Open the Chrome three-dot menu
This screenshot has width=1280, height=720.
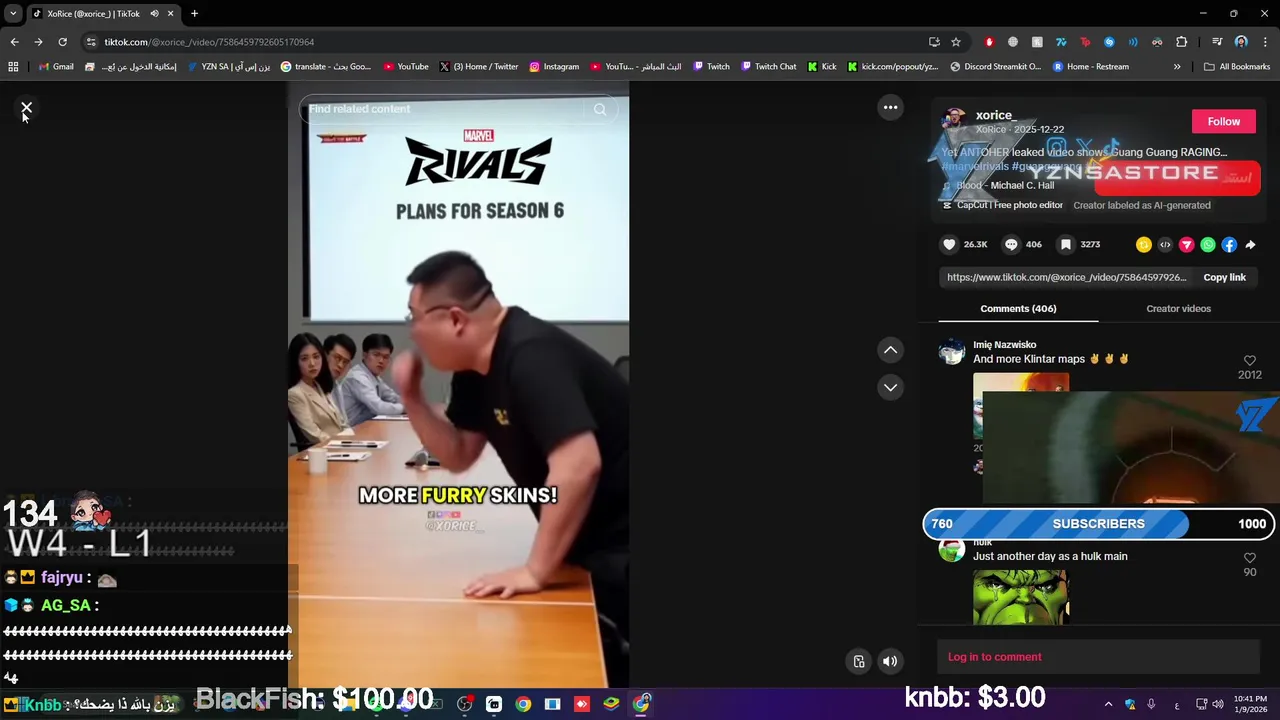[x=1266, y=42]
